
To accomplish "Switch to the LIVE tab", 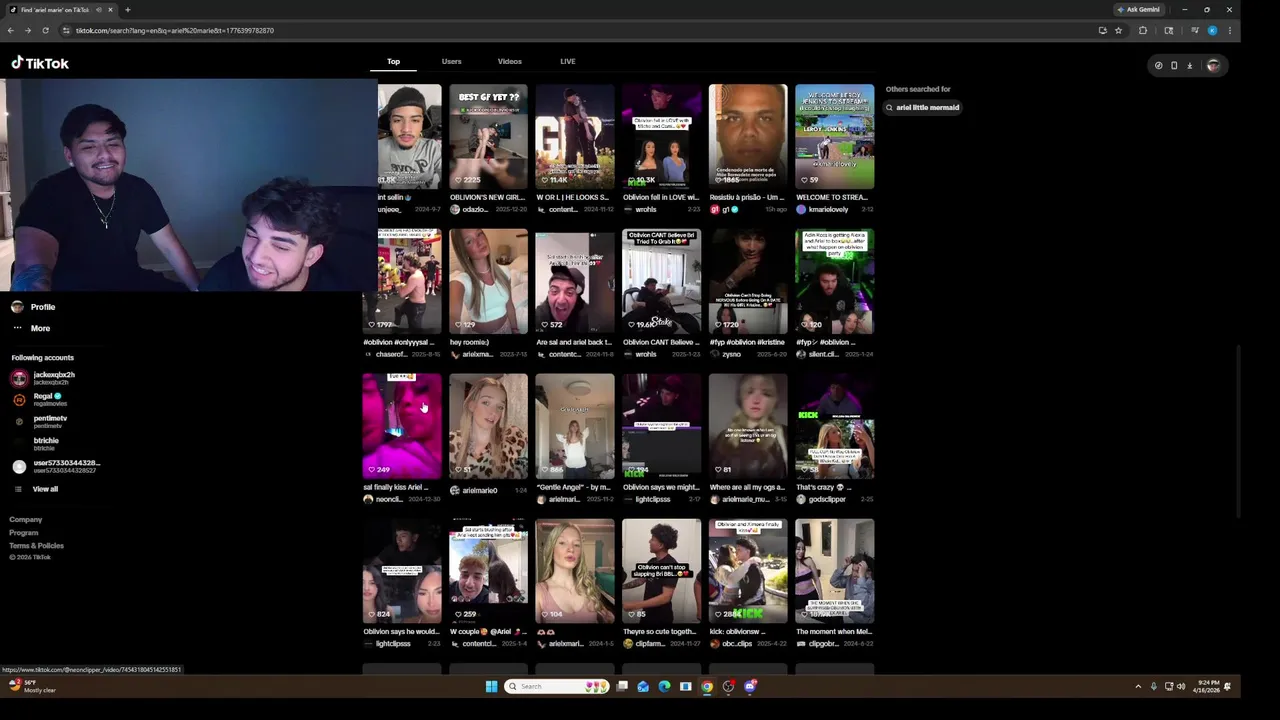I will tap(567, 61).
